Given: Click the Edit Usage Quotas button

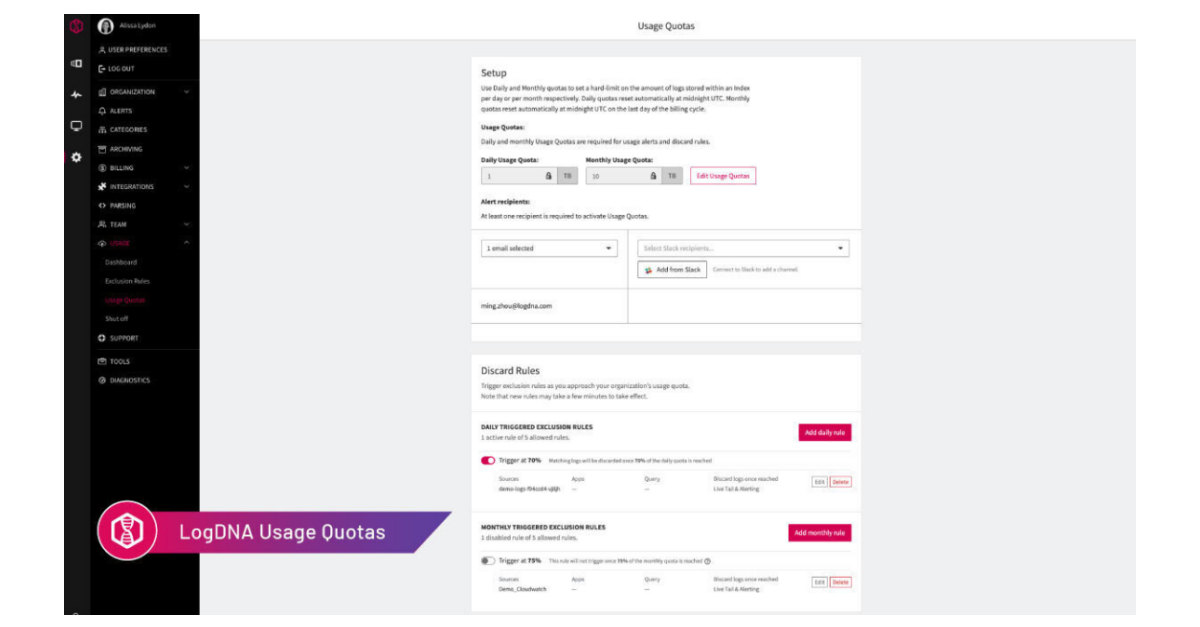Looking at the screenshot, I should (723, 176).
